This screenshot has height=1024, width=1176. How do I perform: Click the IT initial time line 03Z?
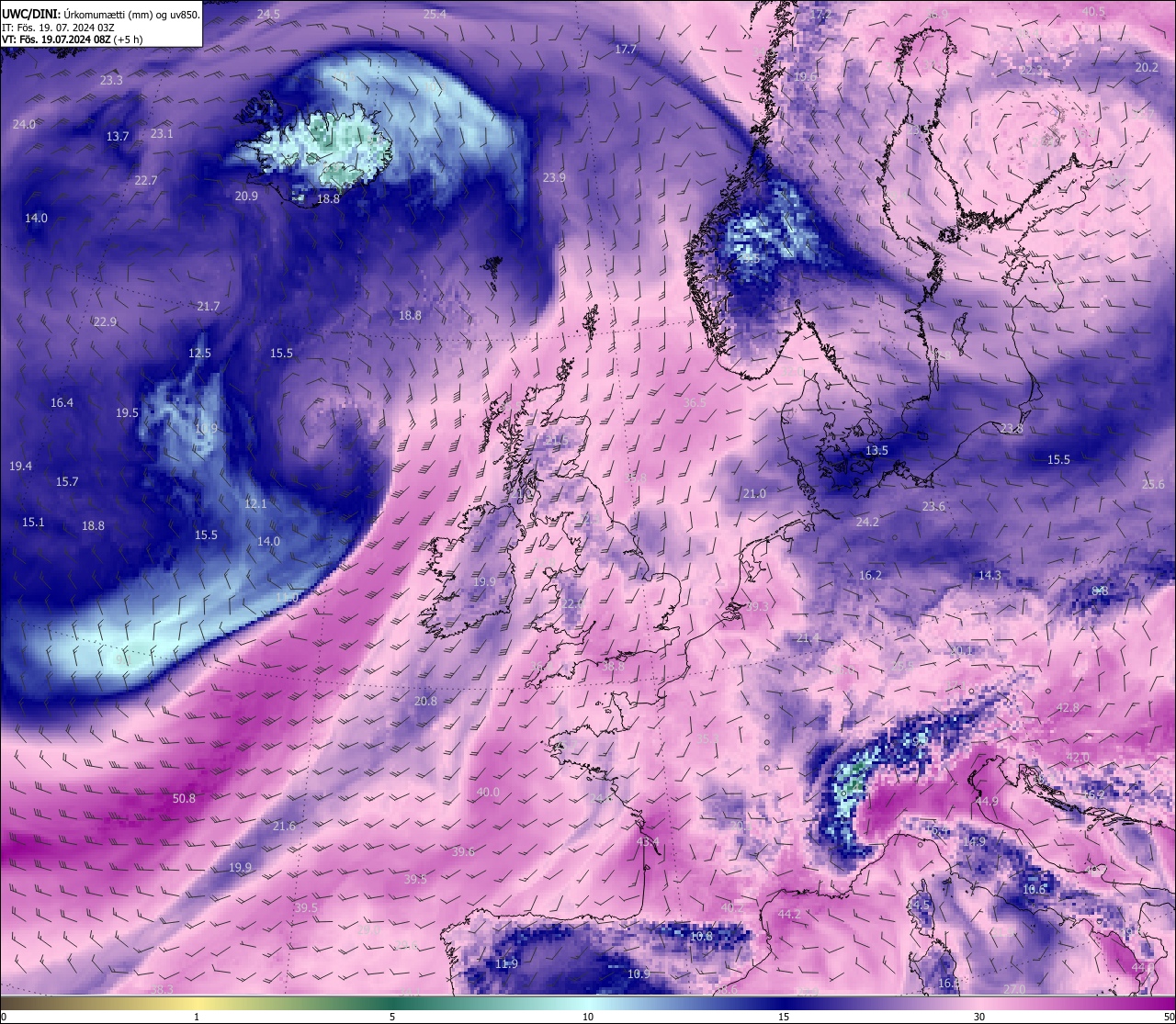tap(58, 28)
